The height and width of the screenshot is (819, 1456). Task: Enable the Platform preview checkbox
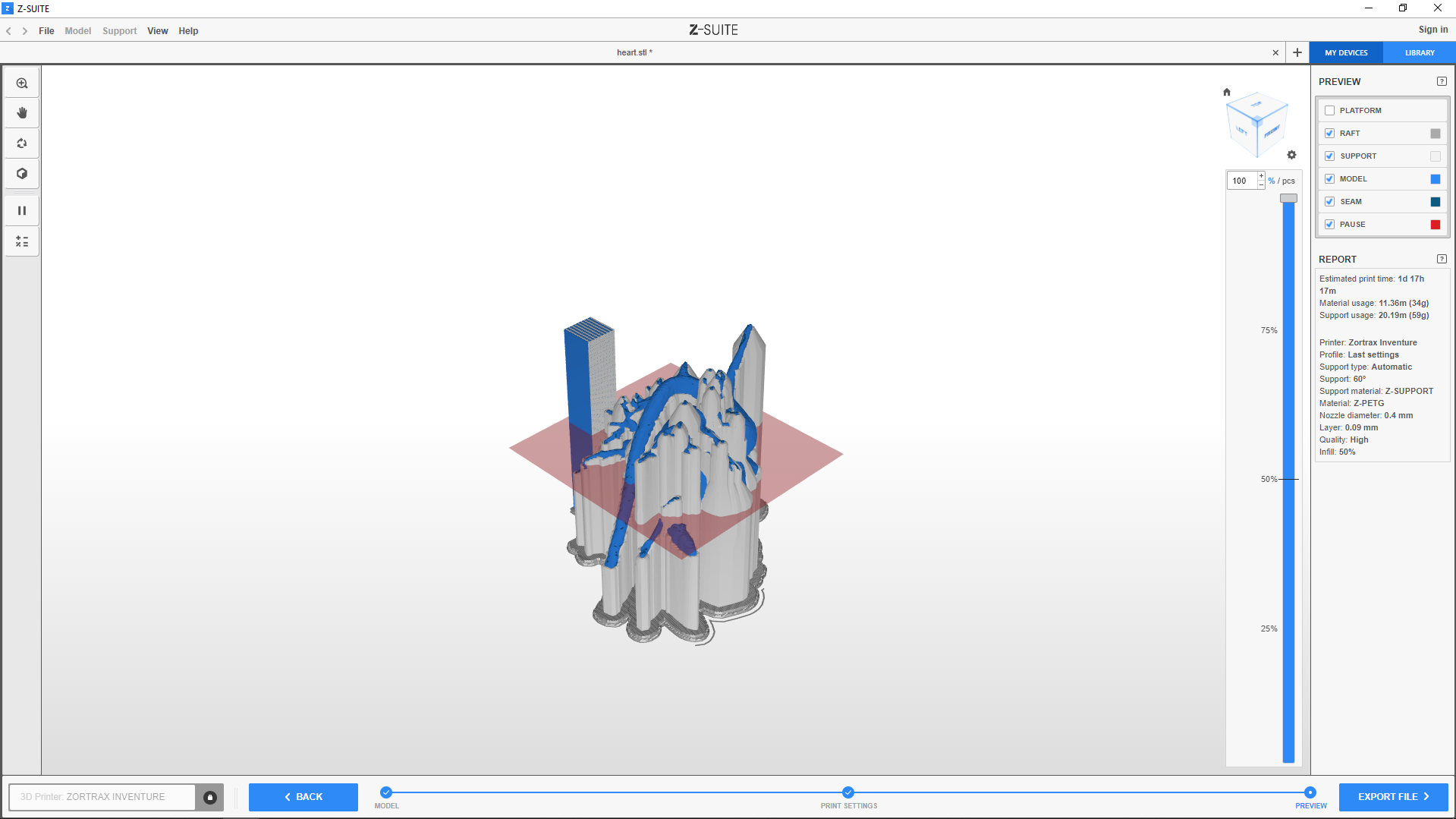click(1329, 111)
